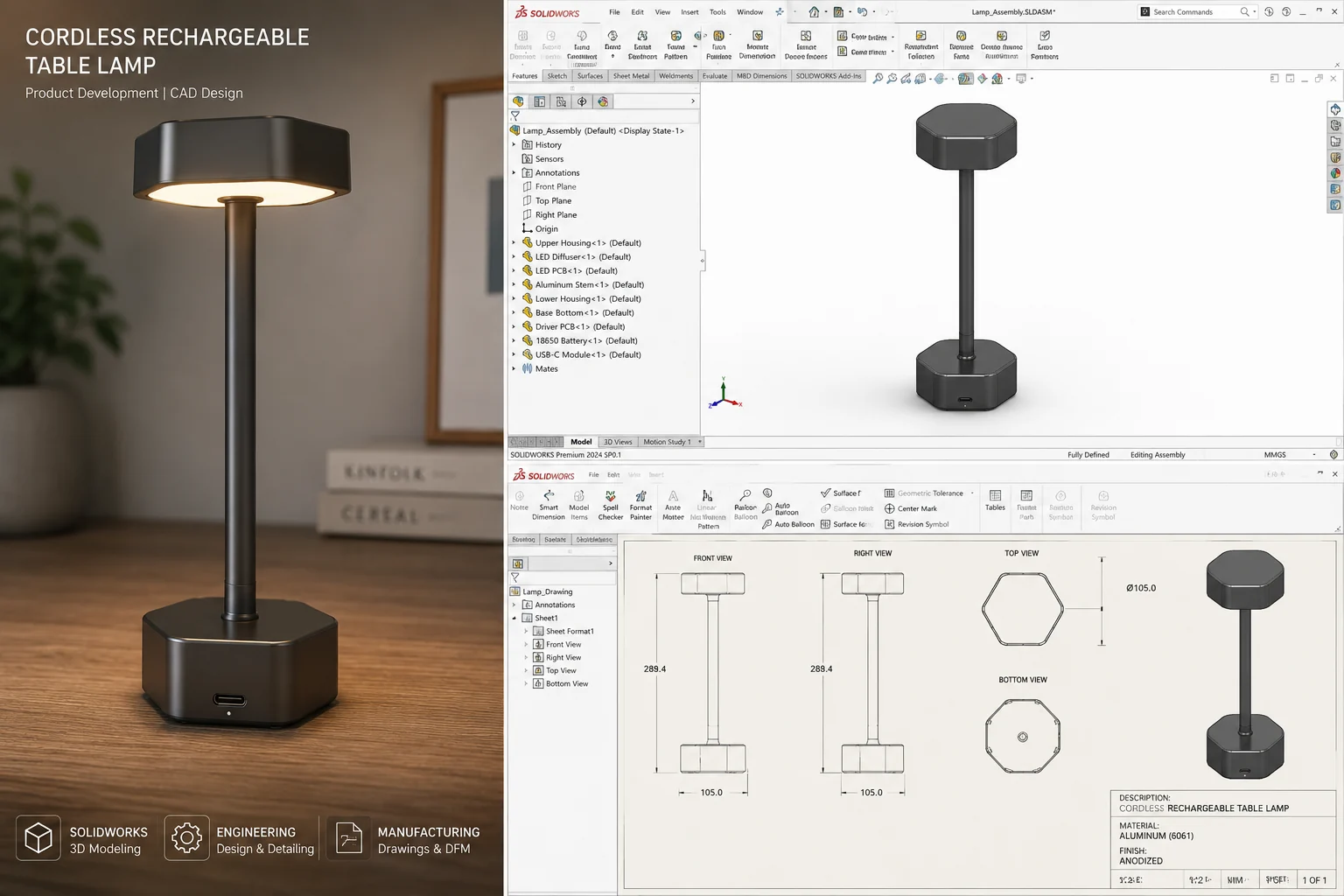Expand the Aluminum Stem<1> component
Image resolution: width=1344 pixels, height=896 pixels.
coord(514,284)
